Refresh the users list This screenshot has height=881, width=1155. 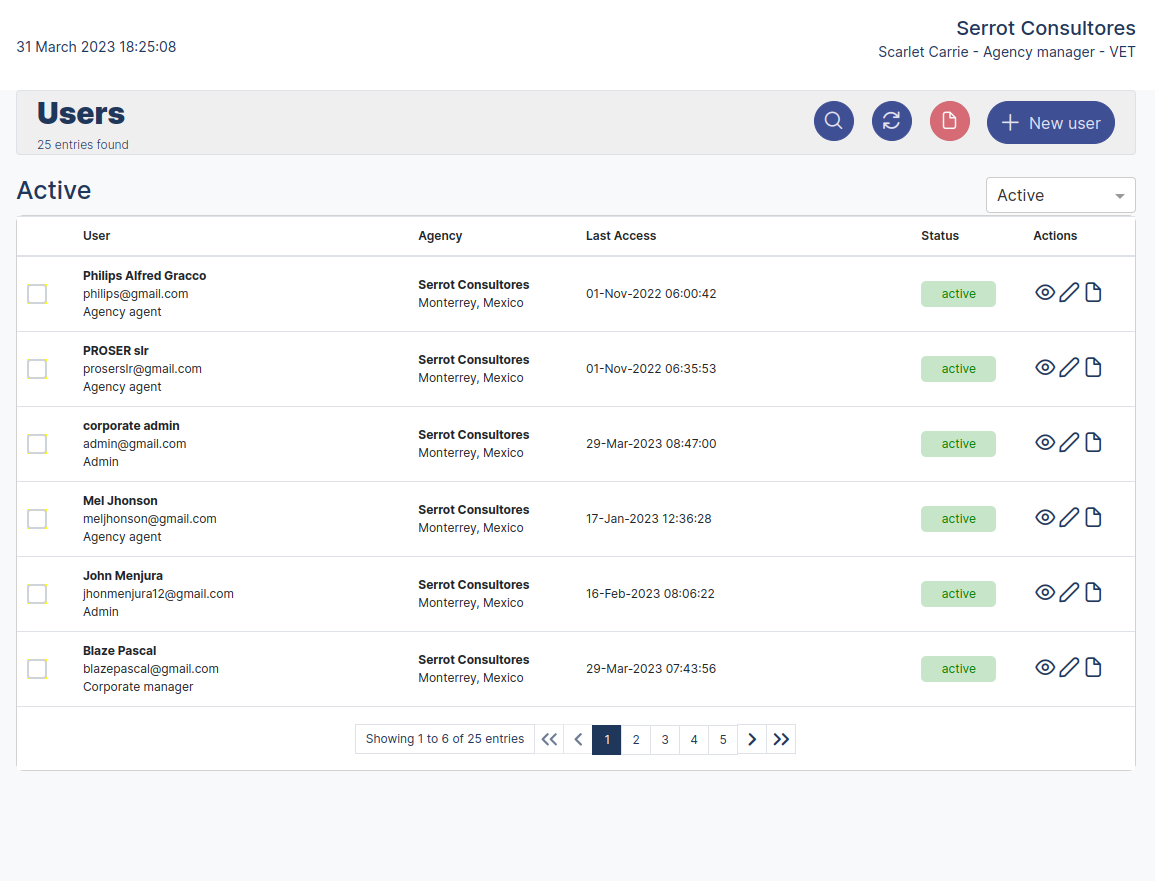(891, 120)
